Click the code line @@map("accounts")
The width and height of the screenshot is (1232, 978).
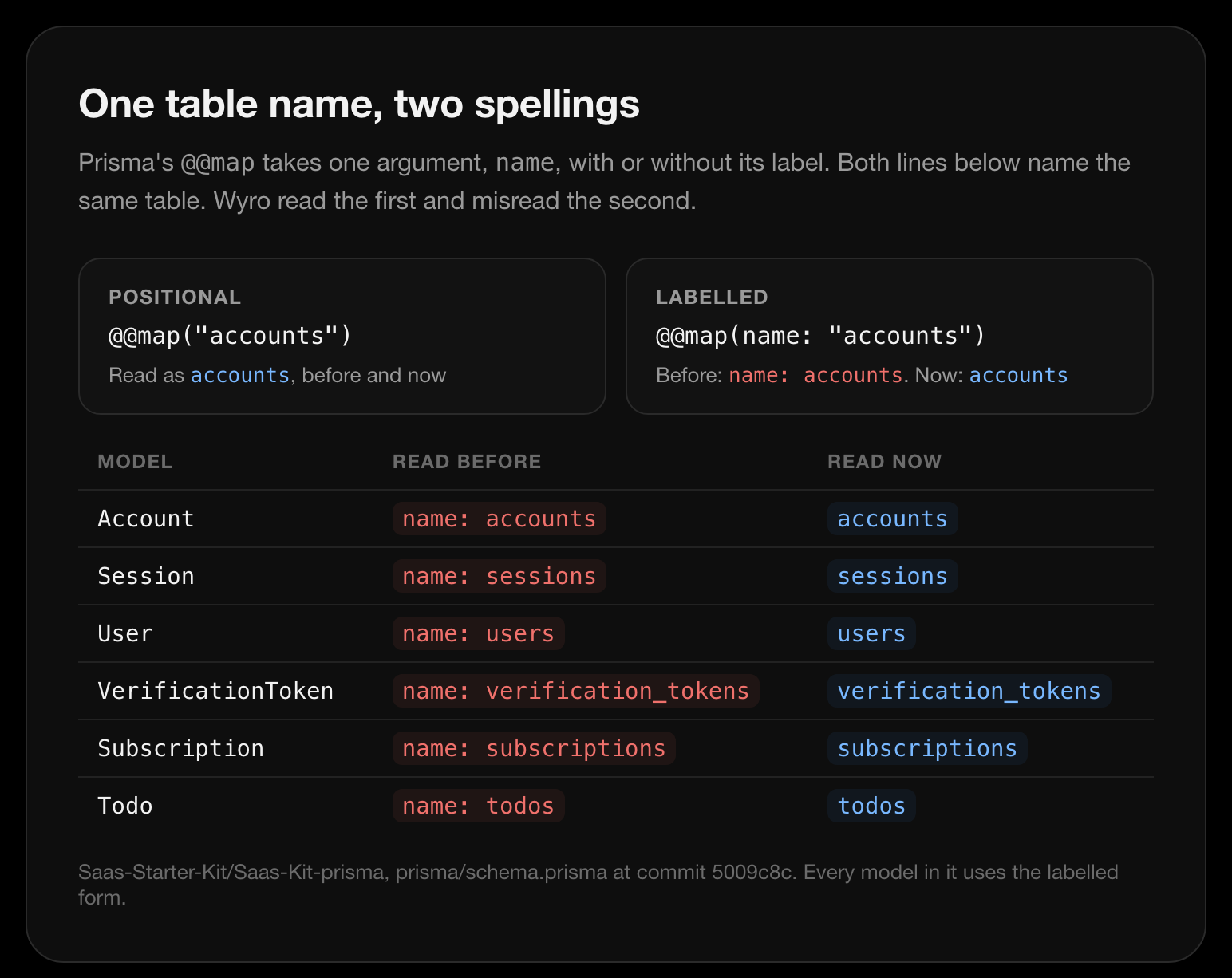tap(230, 336)
